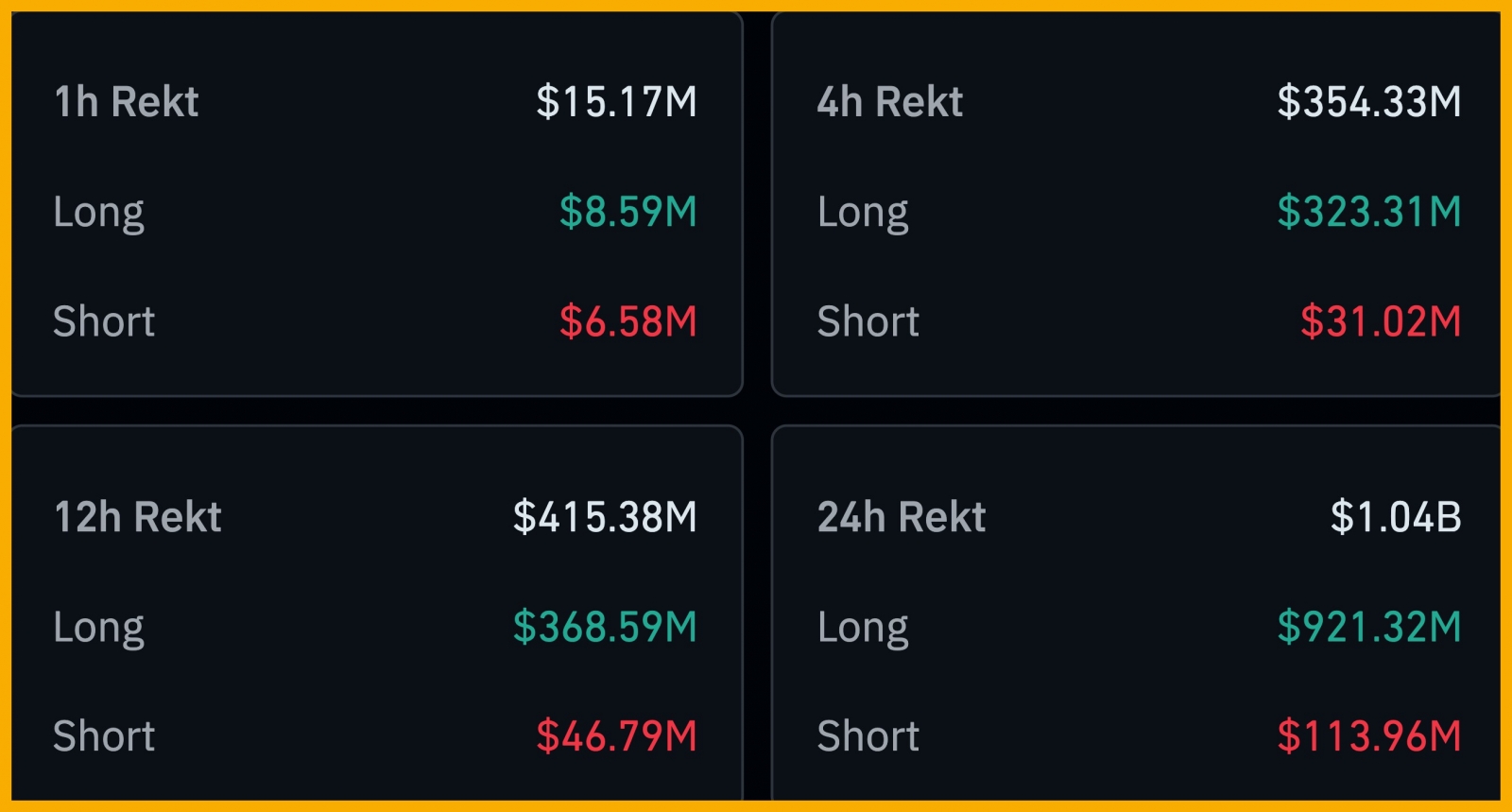Click the 1h short value $6.58M

pyautogui.click(x=627, y=321)
